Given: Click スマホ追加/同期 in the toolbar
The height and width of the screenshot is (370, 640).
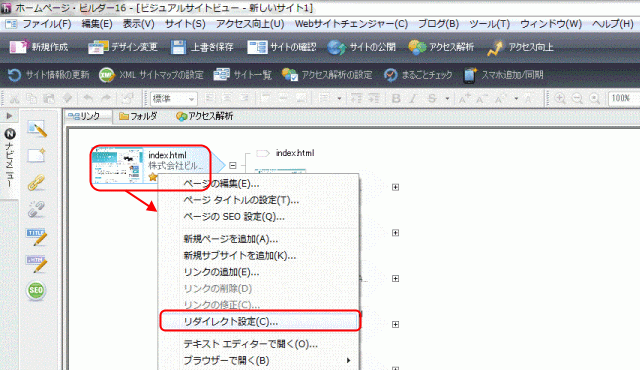Looking at the screenshot, I should click(504, 75).
